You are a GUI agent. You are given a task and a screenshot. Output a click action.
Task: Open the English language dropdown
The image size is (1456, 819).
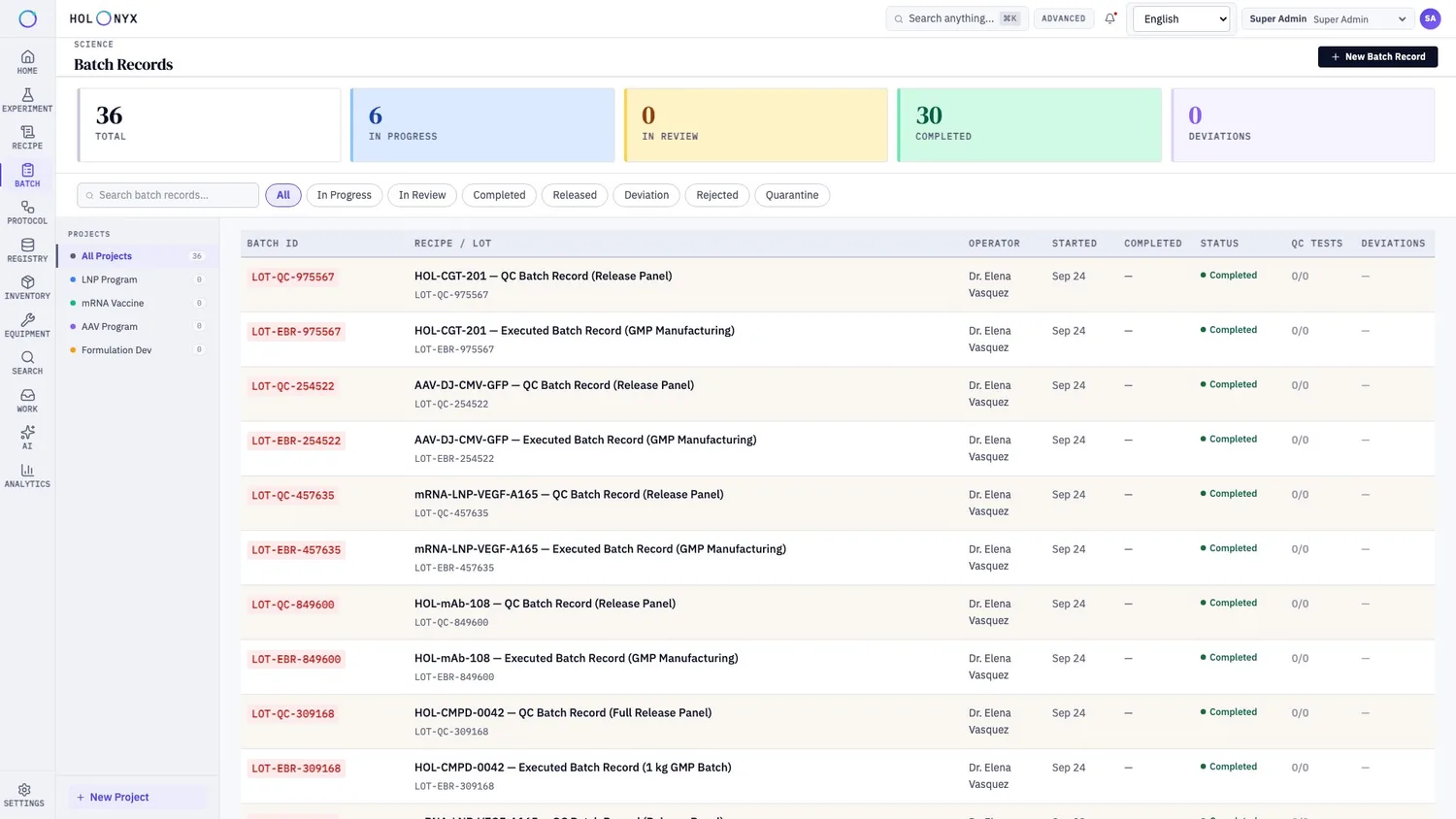(x=1181, y=18)
